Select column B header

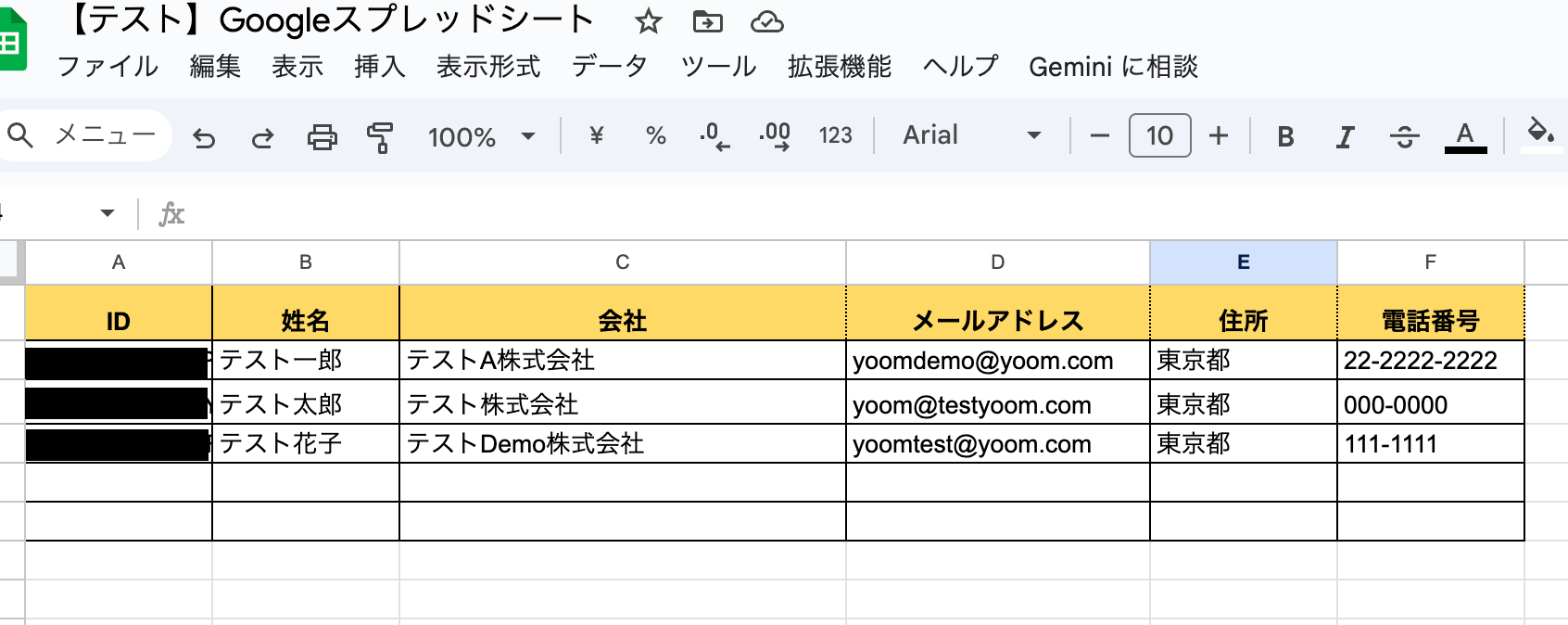[x=306, y=262]
